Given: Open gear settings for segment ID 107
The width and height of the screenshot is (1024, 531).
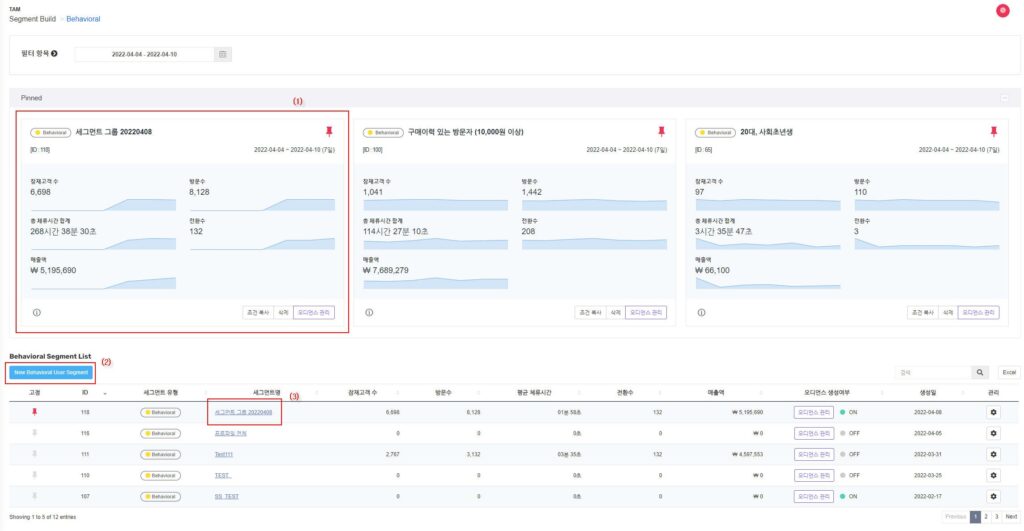Looking at the screenshot, I should [x=993, y=495].
